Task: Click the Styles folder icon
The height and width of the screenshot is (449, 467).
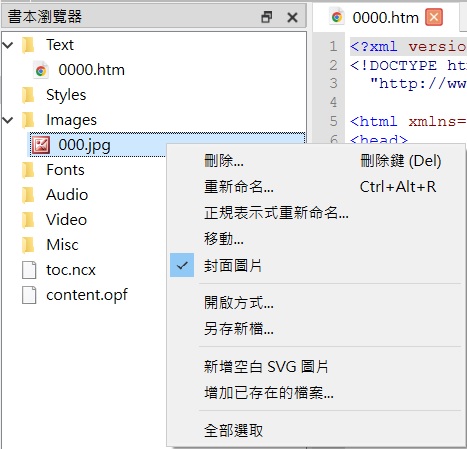Action: point(29,95)
